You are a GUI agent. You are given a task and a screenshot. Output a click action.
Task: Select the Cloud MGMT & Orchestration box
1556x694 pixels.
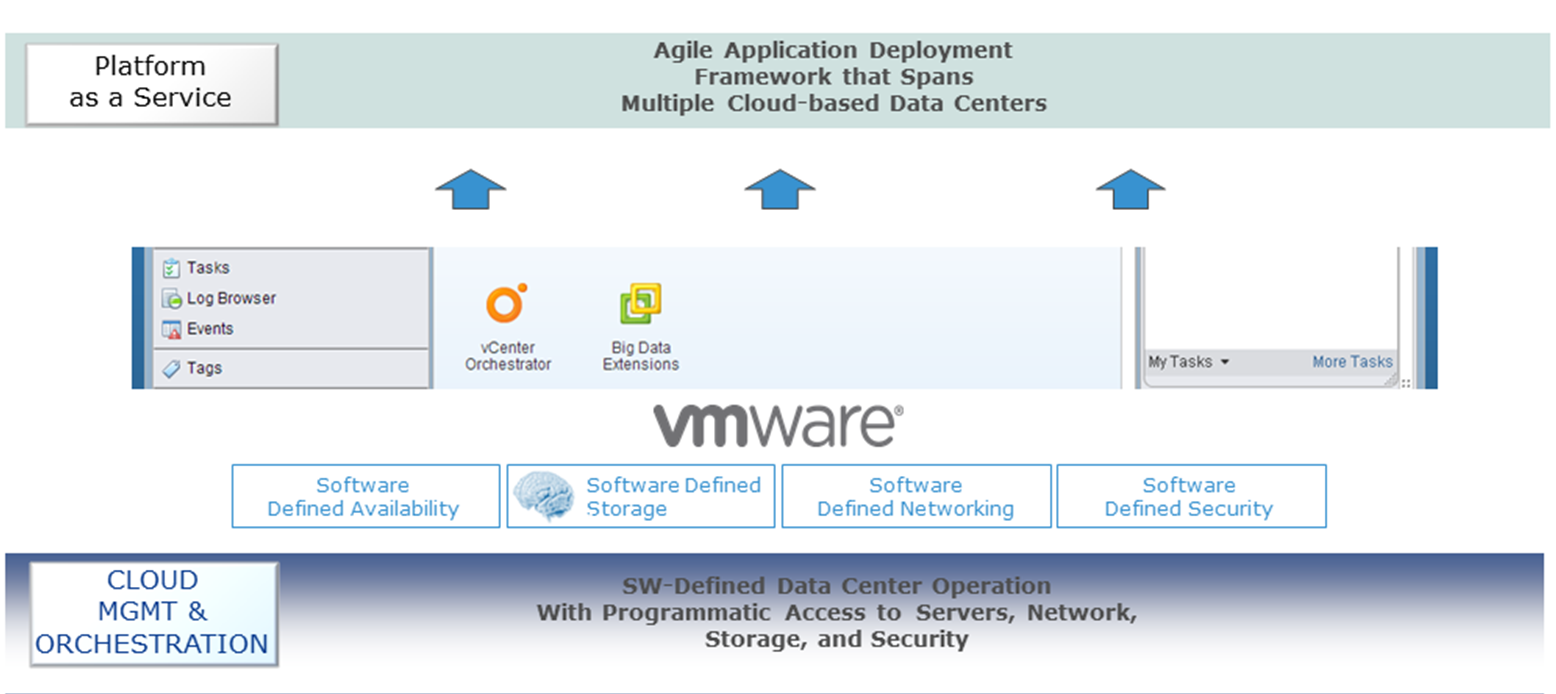153,613
